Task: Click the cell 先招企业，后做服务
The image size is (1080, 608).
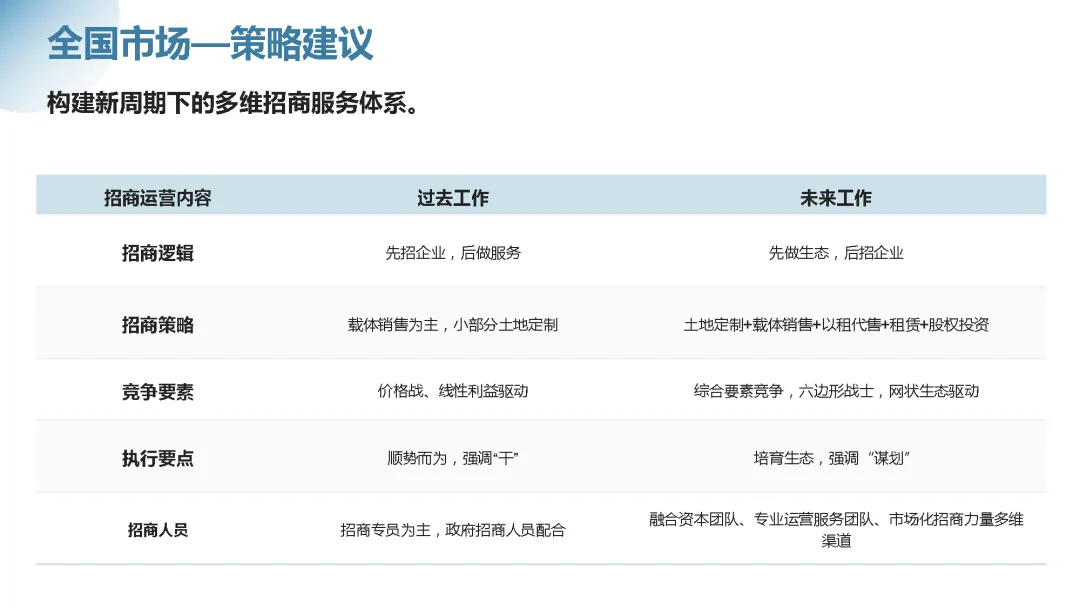Action: [x=453, y=253]
